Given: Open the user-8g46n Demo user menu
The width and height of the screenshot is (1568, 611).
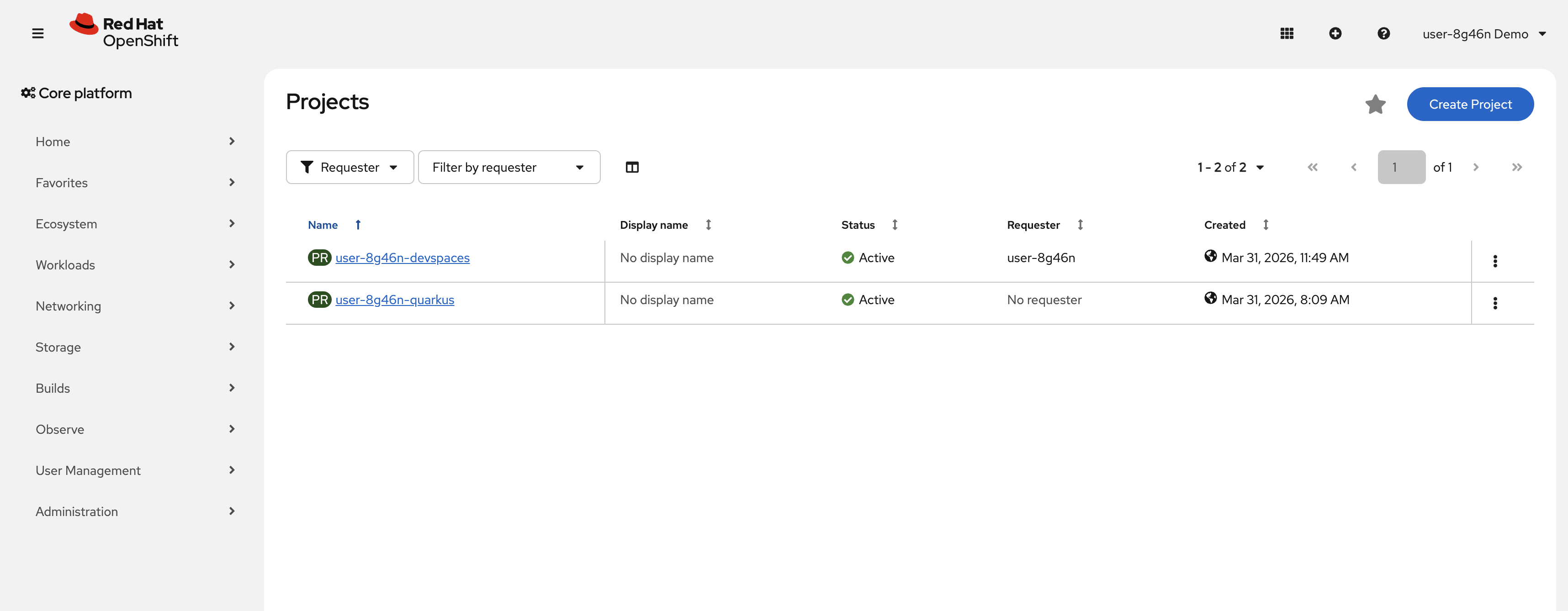Looking at the screenshot, I should pos(1483,34).
